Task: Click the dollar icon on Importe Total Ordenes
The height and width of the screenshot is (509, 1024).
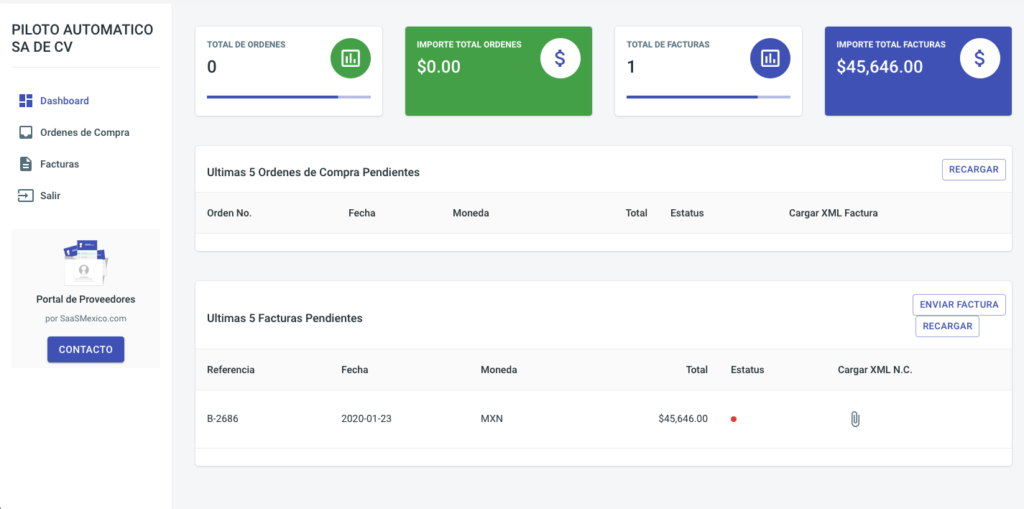Action: tap(560, 58)
